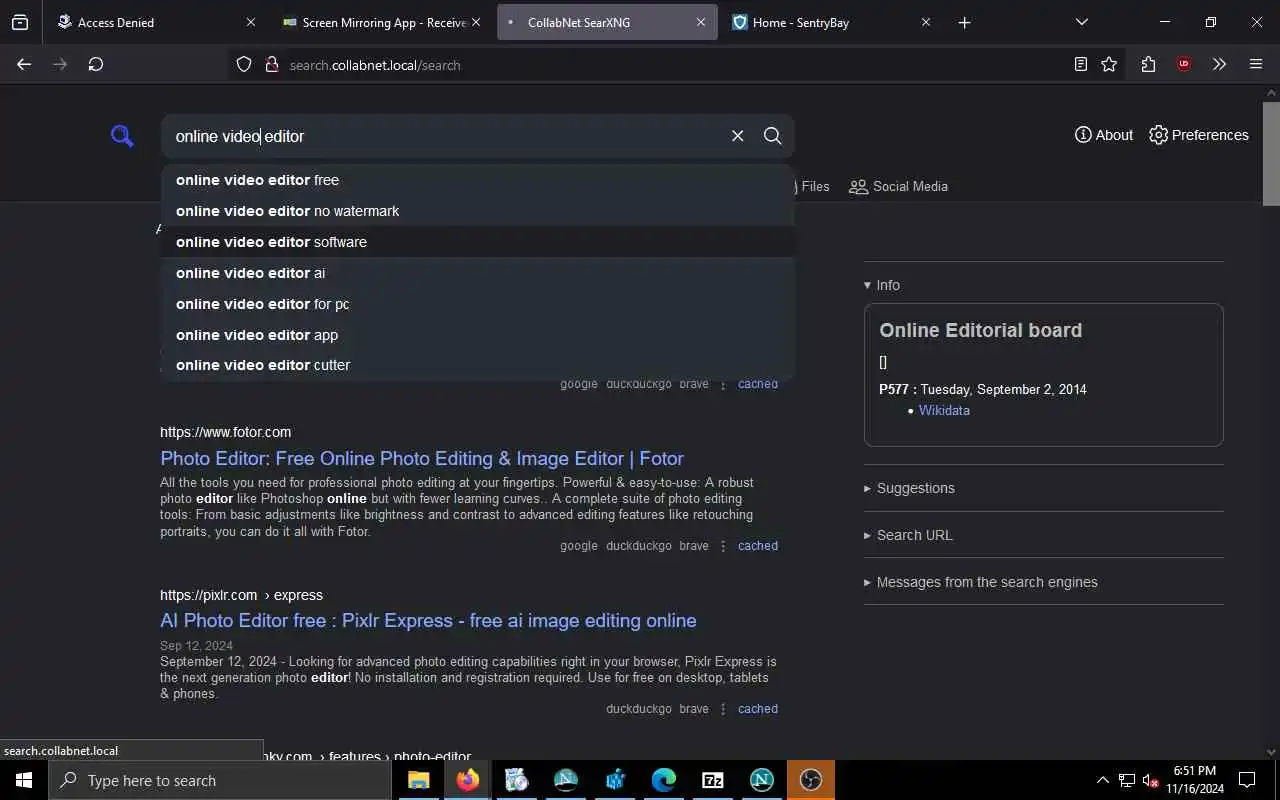Toggle reader view in address bar
This screenshot has height=800, width=1280.
[1080, 64]
